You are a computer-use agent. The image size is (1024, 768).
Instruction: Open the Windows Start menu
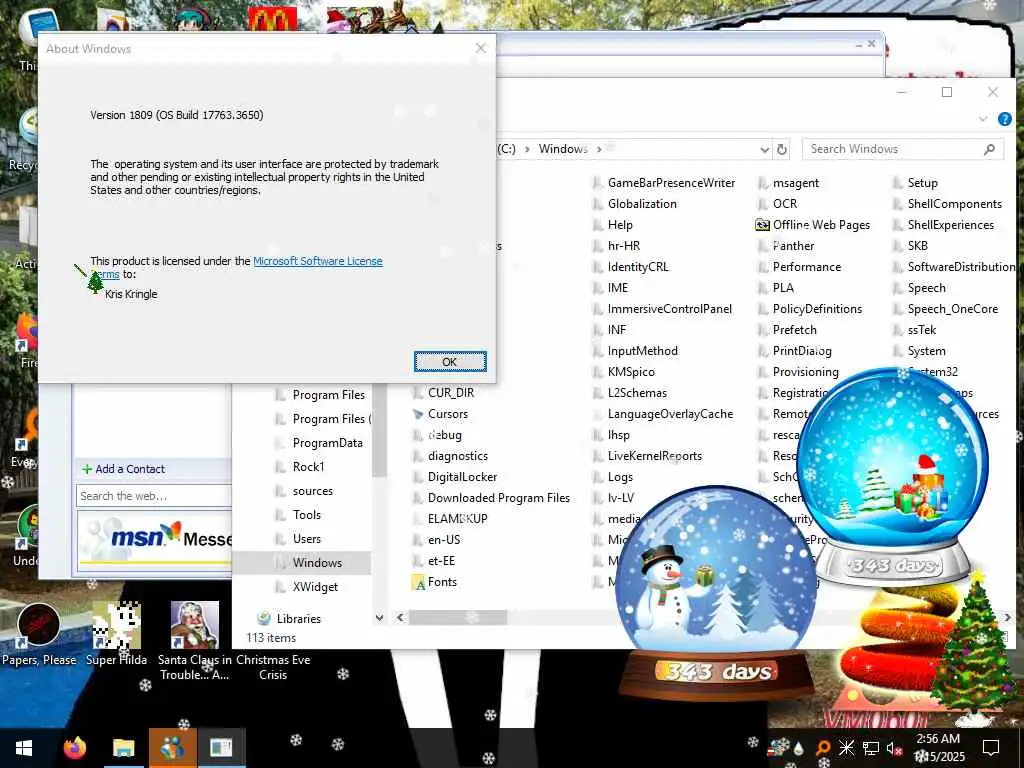coord(24,748)
